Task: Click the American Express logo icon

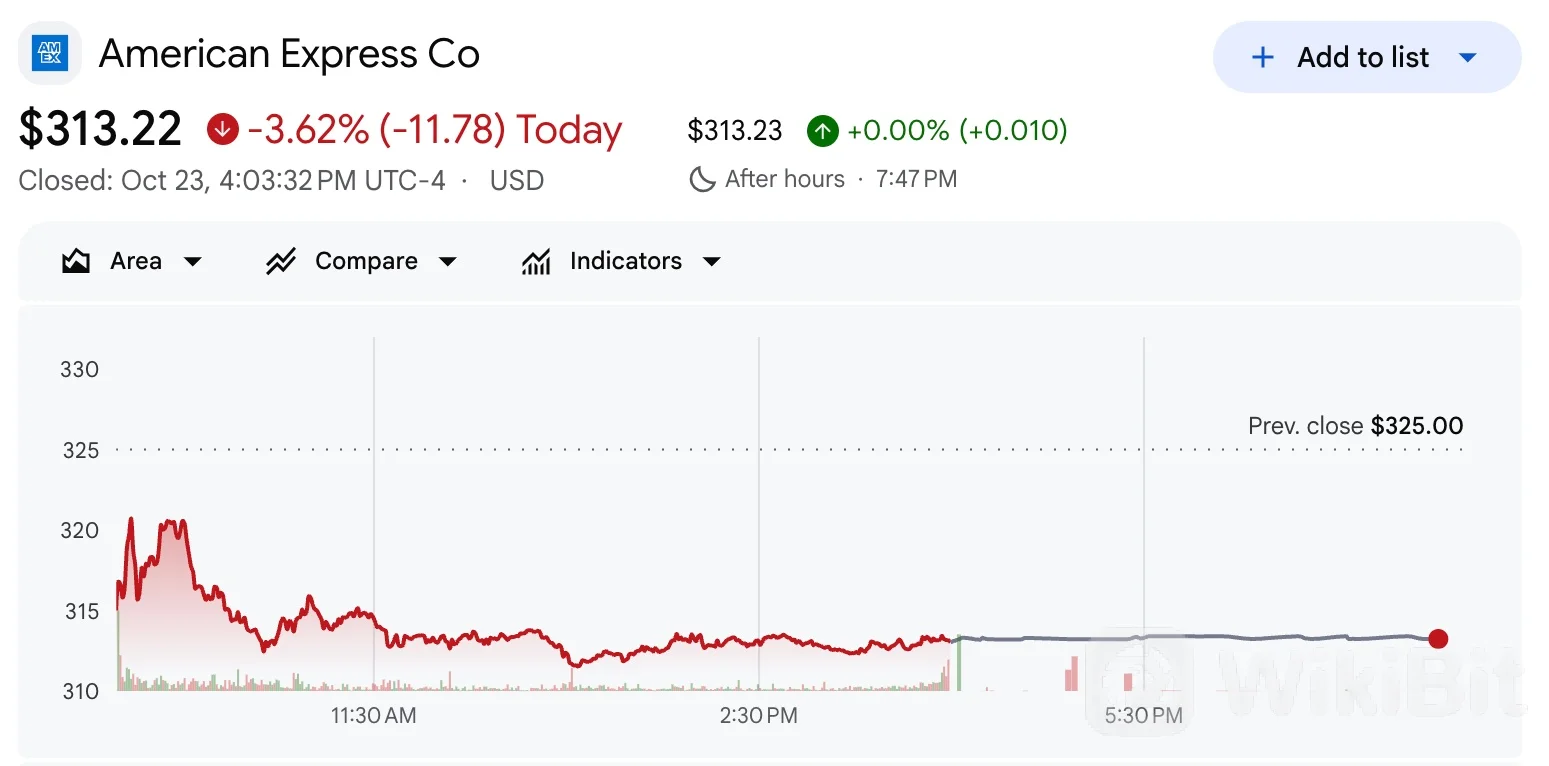Action: point(50,53)
